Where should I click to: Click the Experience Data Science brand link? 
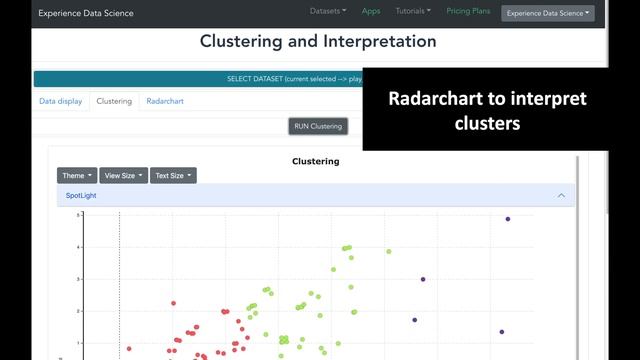tap(86, 13)
